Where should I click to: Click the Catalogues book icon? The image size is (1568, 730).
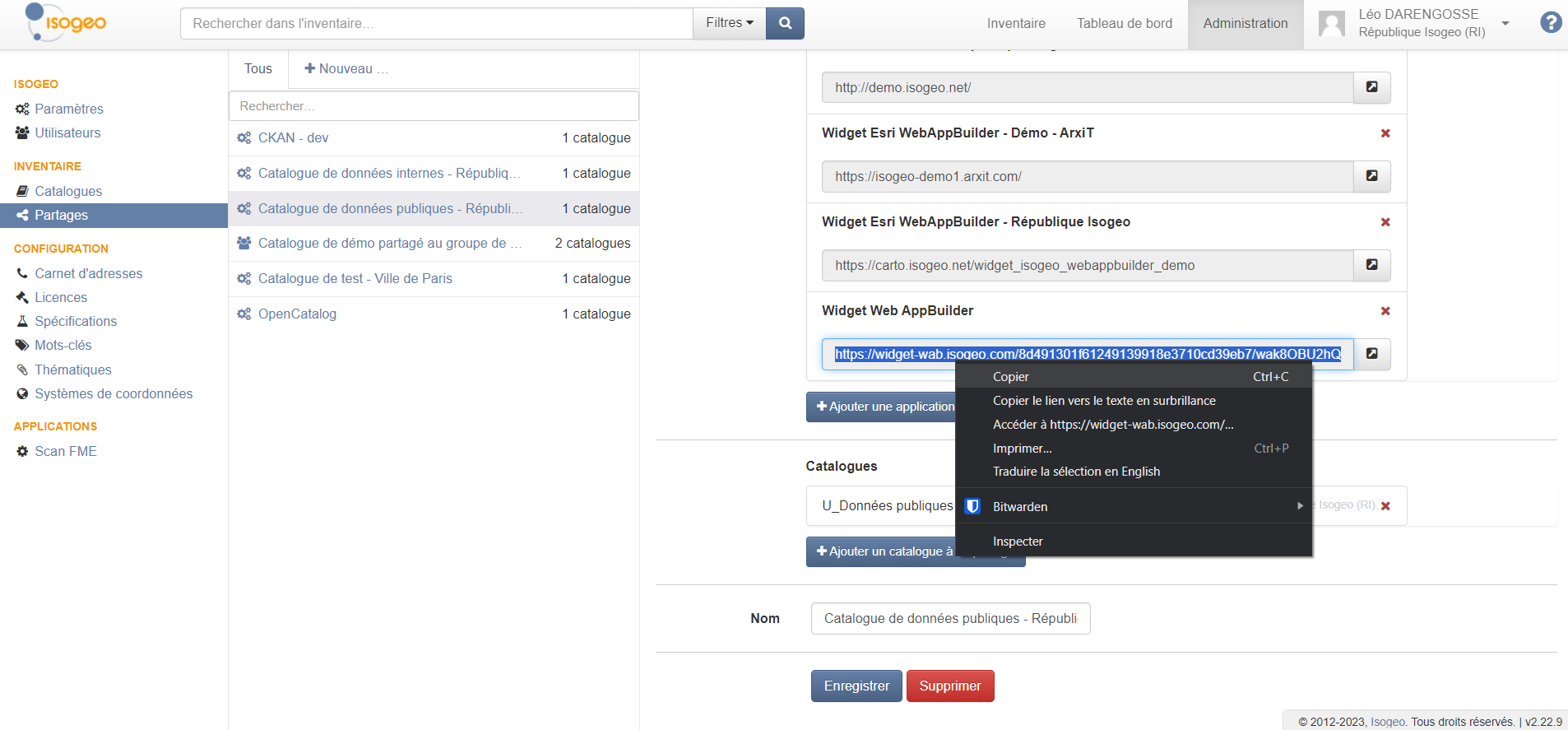pos(22,191)
